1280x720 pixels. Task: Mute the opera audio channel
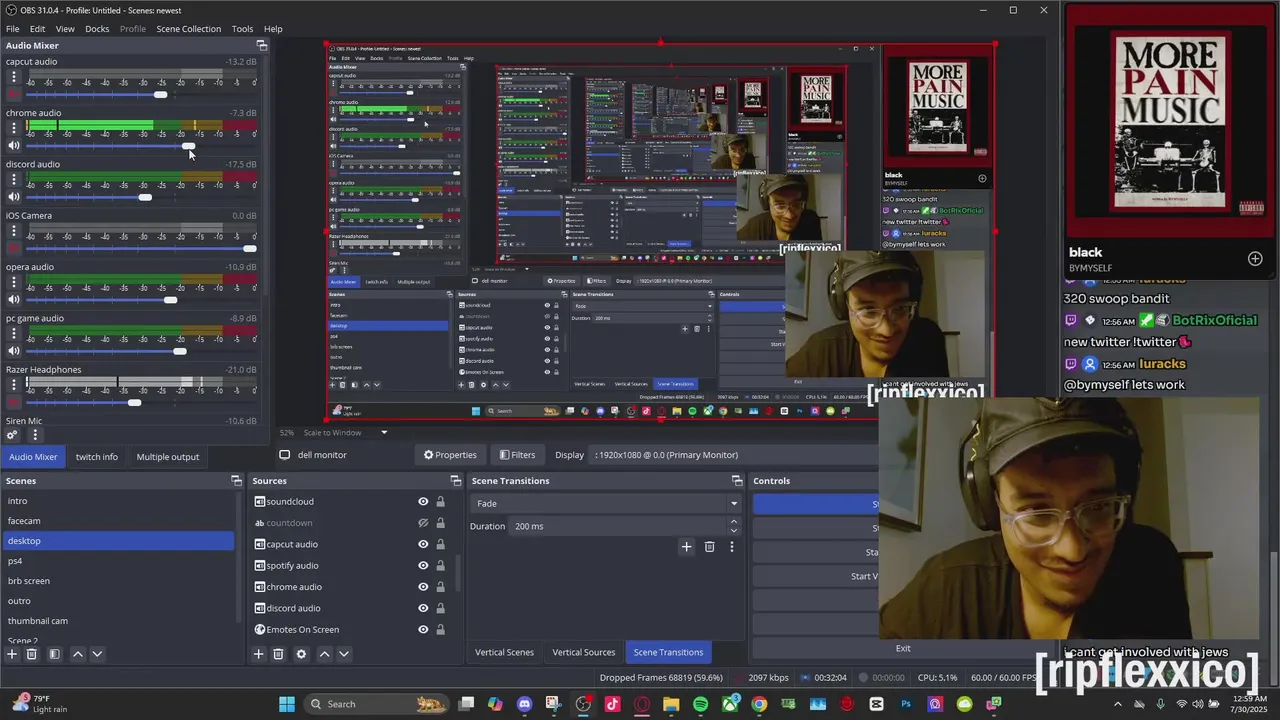pyautogui.click(x=14, y=300)
